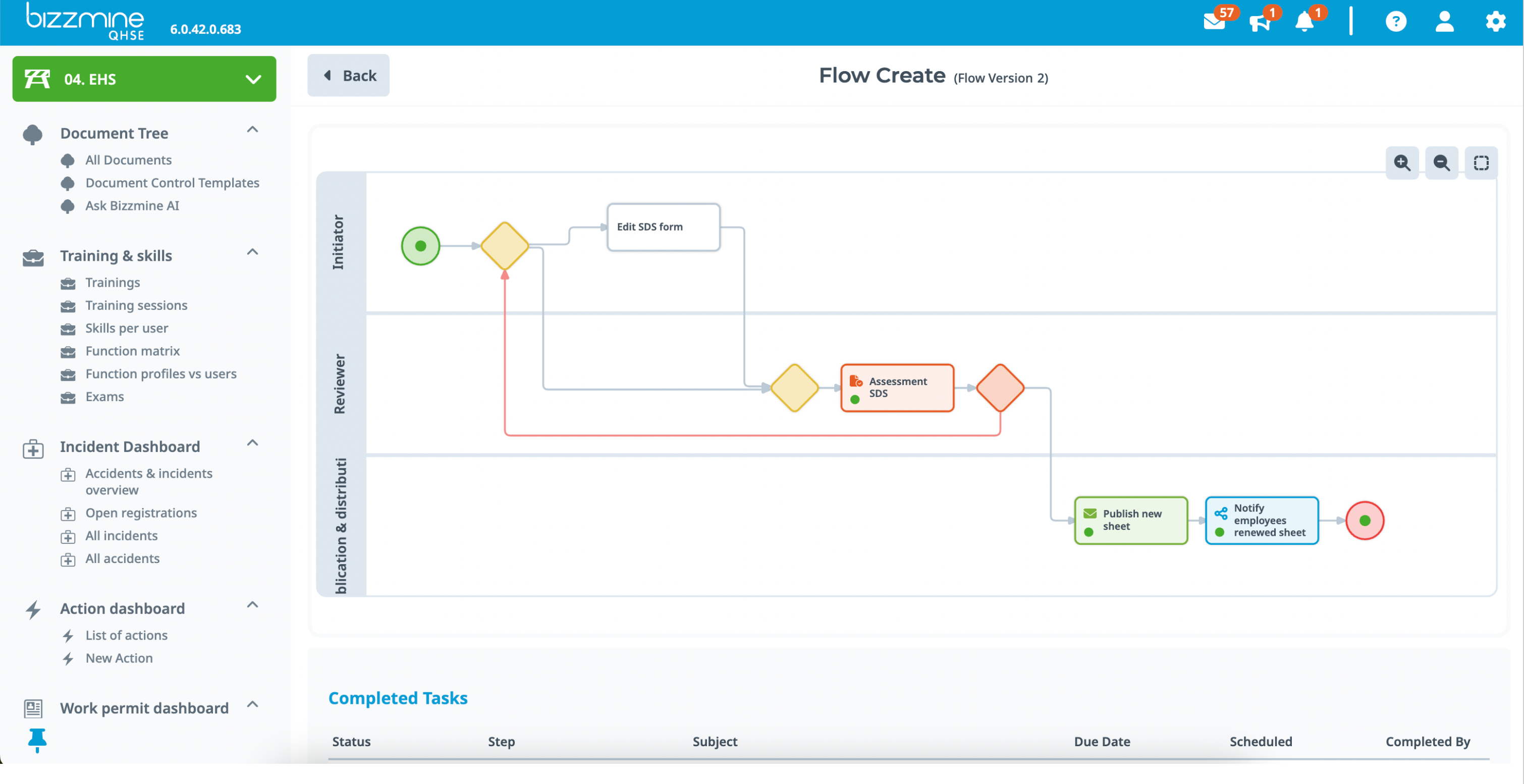Screen dimensions: 1524x784
Task: Pin the sidebar using the pin icon
Action: (x=37, y=741)
